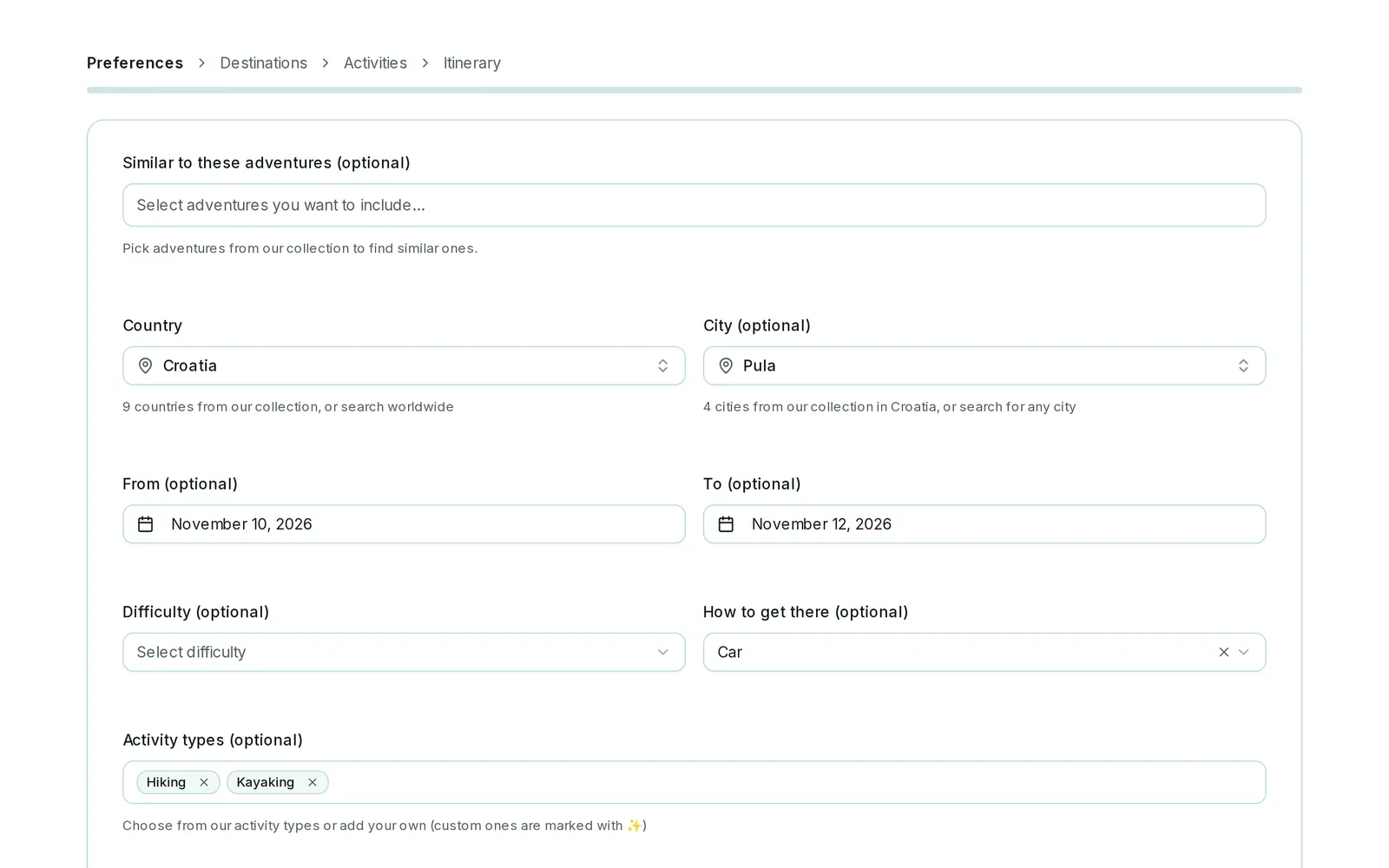Toggle the City selector arrows
Image resolution: width=1389 pixels, height=868 pixels.
click(1243, 366)
